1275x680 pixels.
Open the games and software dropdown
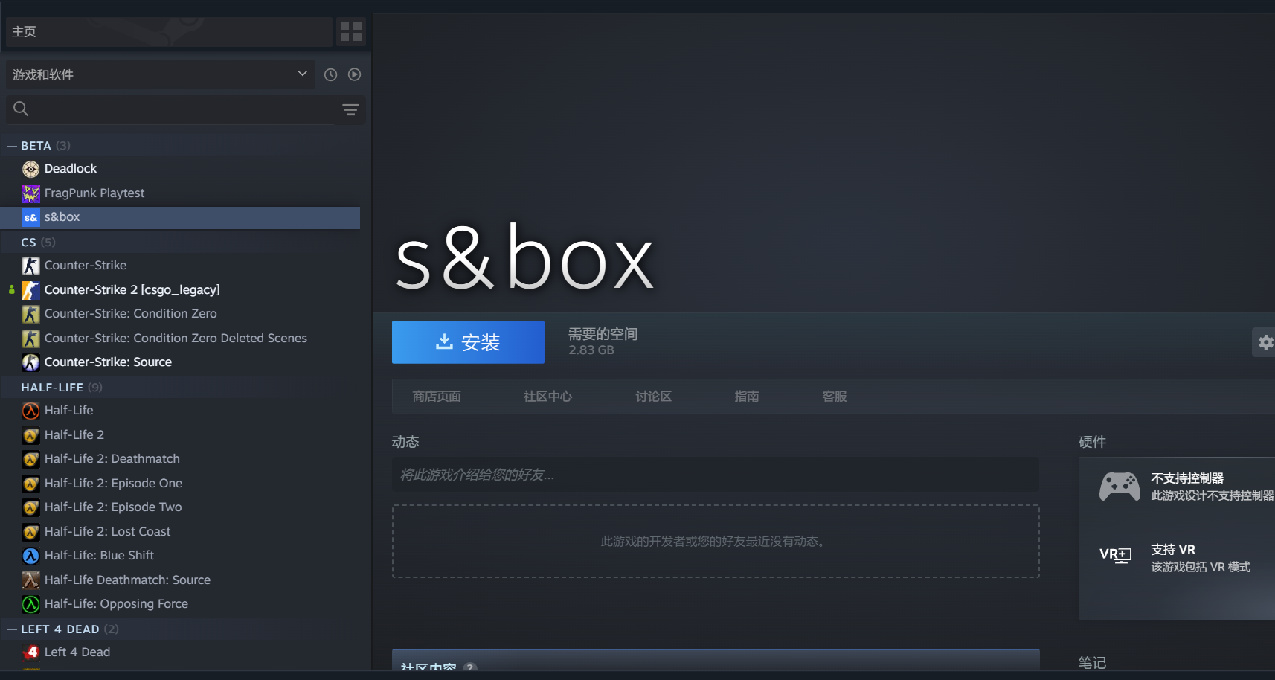click(x=161, y=74)
